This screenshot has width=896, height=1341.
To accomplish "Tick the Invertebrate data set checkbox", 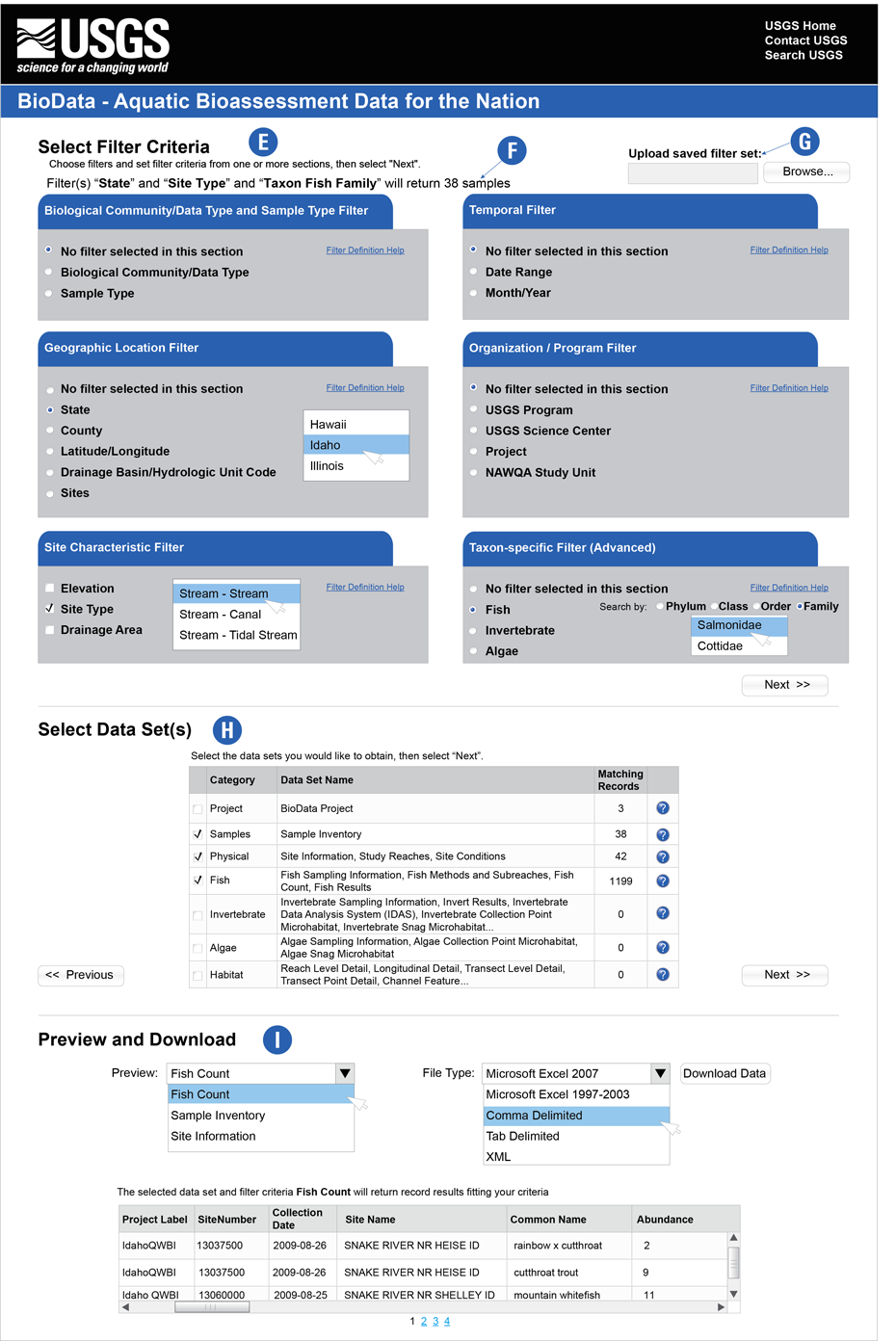I will [x=198, y=915].
